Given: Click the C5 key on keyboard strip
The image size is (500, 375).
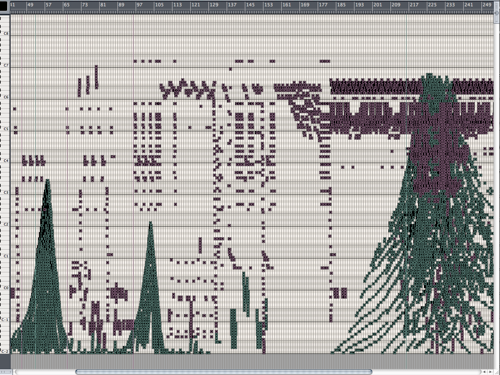Looking at the screenshot, I should (5, 129).
